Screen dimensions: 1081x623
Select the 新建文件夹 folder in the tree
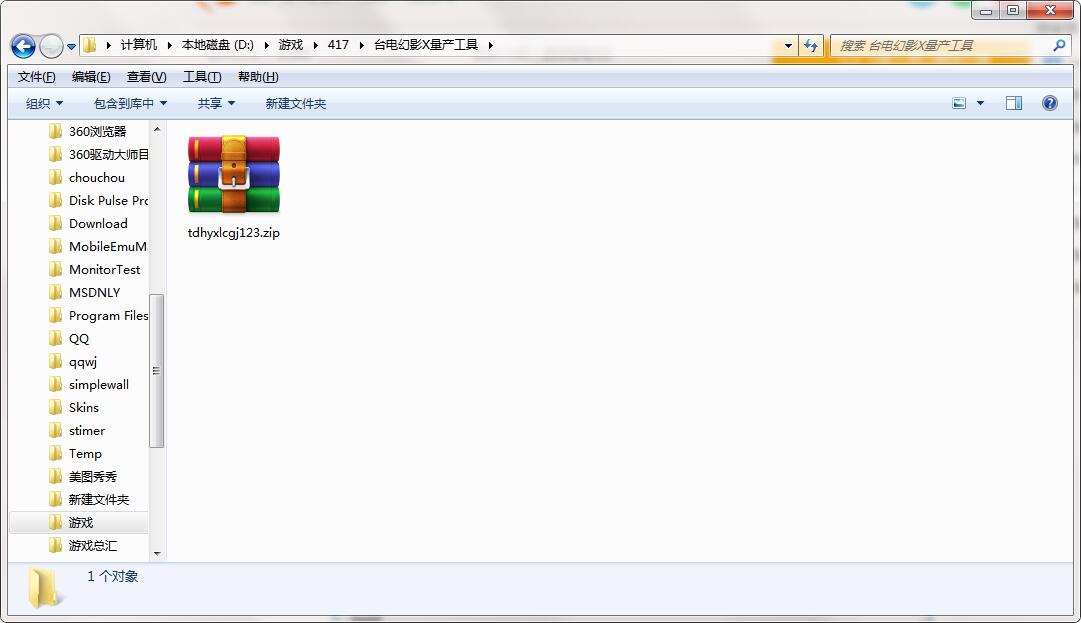pos(98,500)
